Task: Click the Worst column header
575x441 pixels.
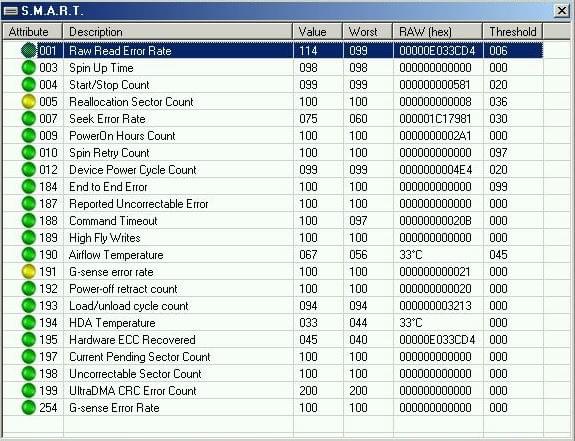Action: point(368,32)
